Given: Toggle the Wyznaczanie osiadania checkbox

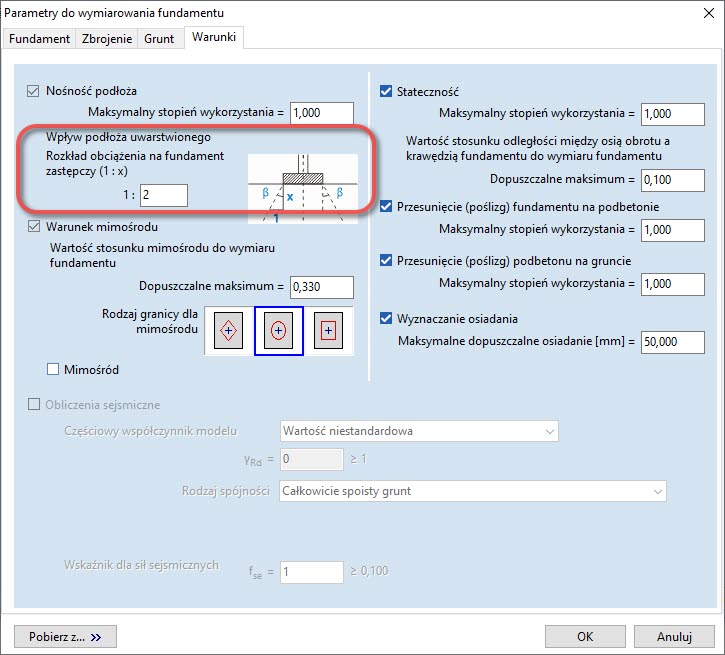Looking at the screenshot, I should [387, 319].
